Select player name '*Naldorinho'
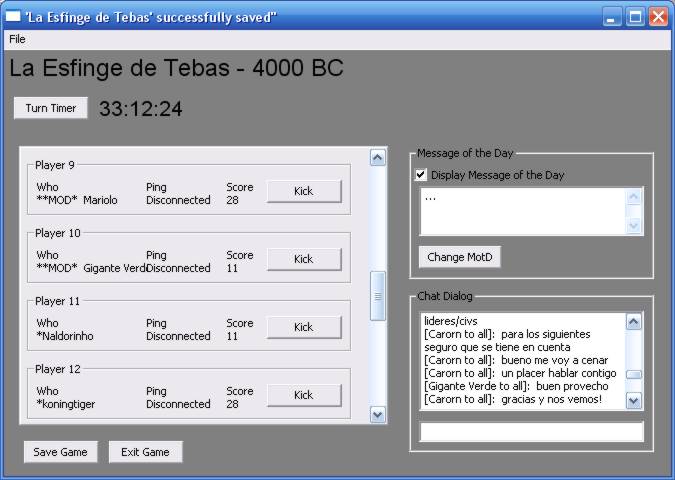The height and width of the screenshot is (480, 675). [65, 336]
